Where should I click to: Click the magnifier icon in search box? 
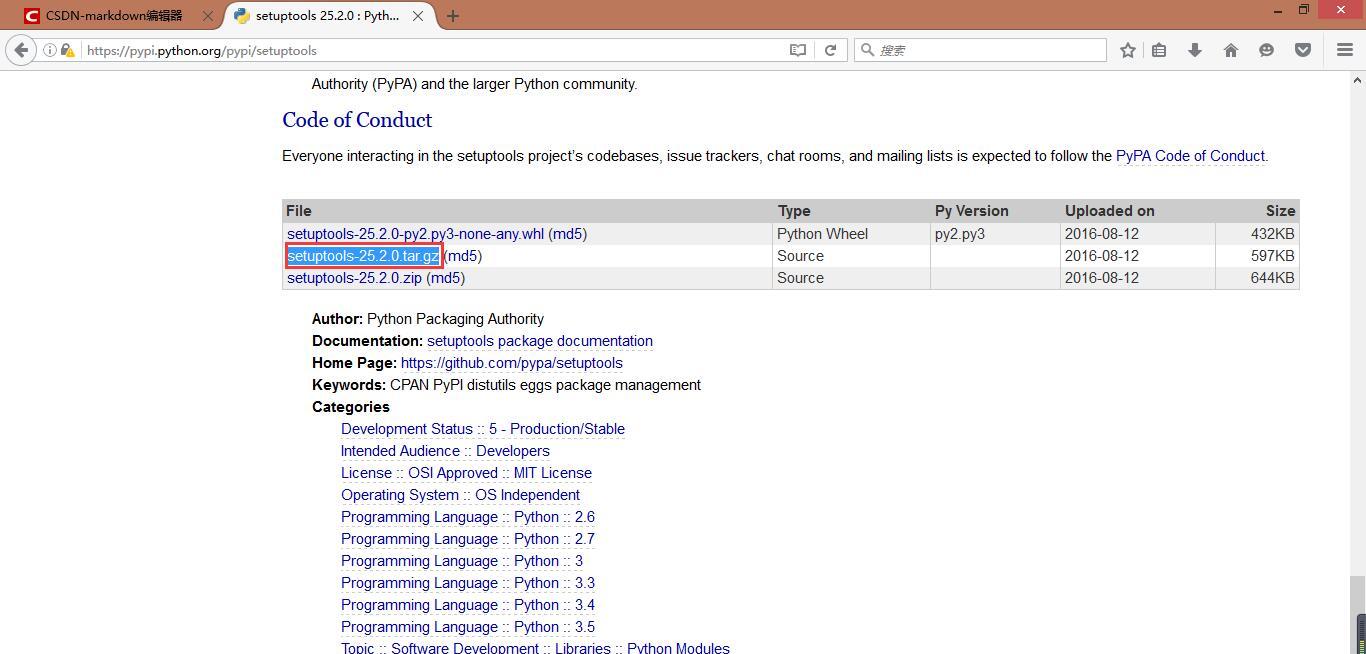click(x=867, y=50)
